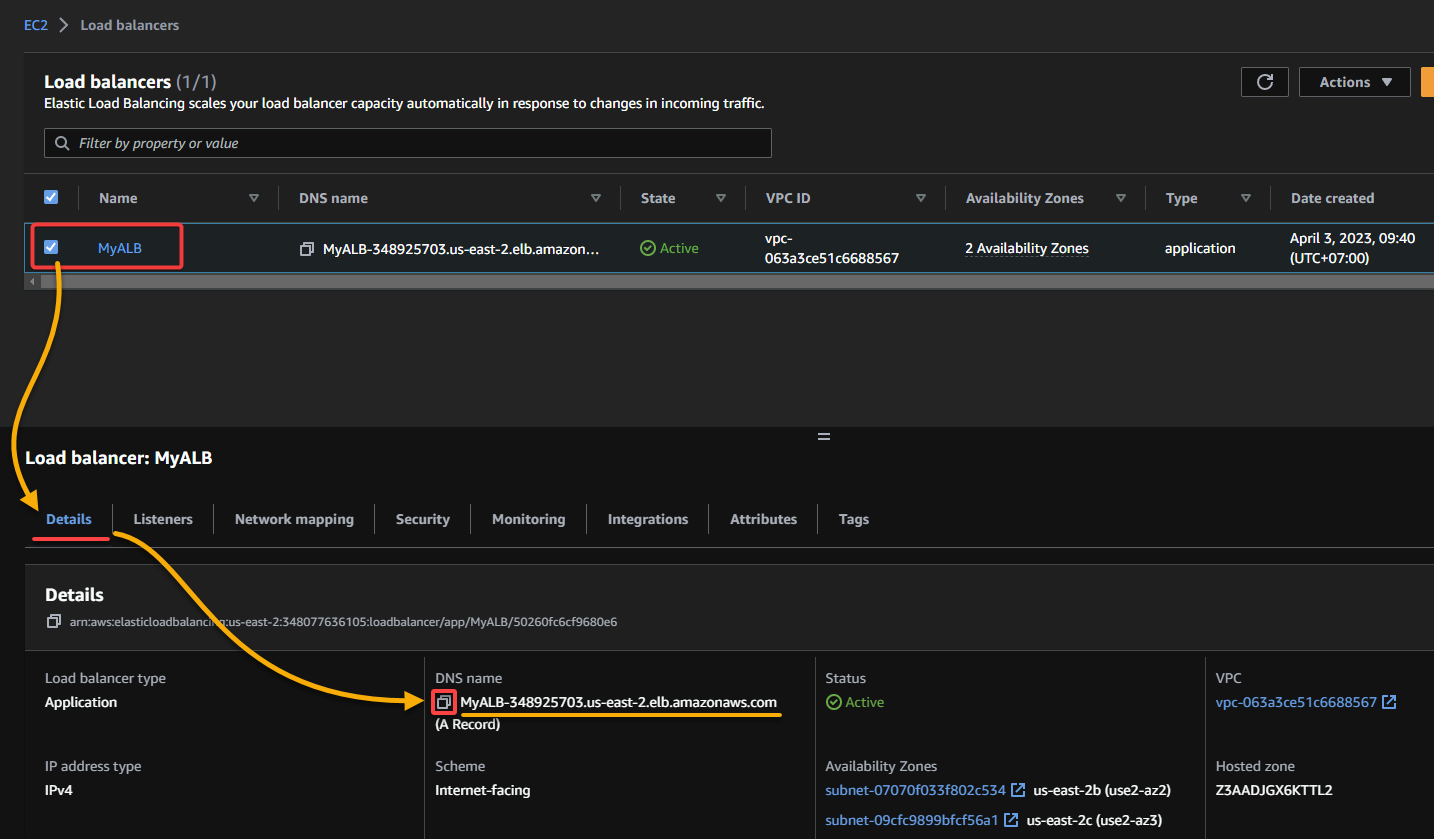Viewport: 1434px width, 839px height.
Task: Click Load balancers breadcrumb text
Action: tap(130, 25)
